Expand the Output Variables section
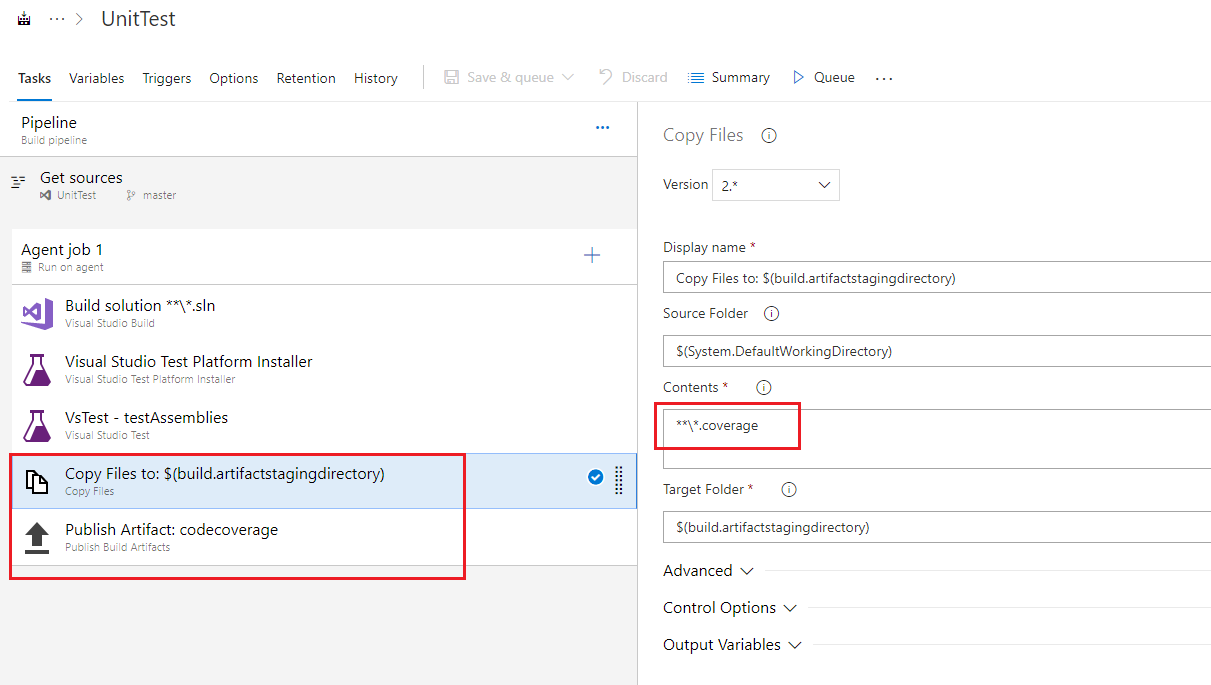This screenshot has width=1211, height=685. click(732, 645)
